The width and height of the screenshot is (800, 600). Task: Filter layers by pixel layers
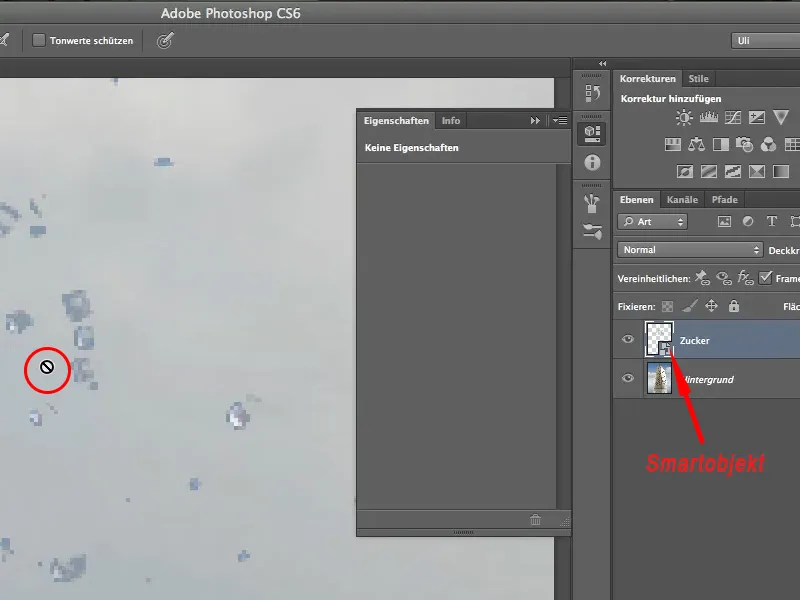coord(724,221)
